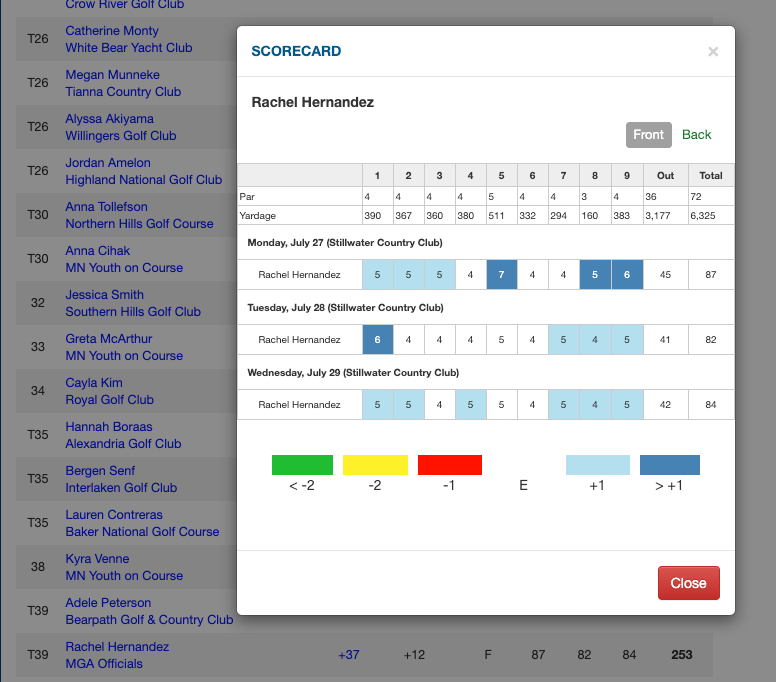Open Anna Tollefson's player link
776x682 pixels.
coord(106,207)
